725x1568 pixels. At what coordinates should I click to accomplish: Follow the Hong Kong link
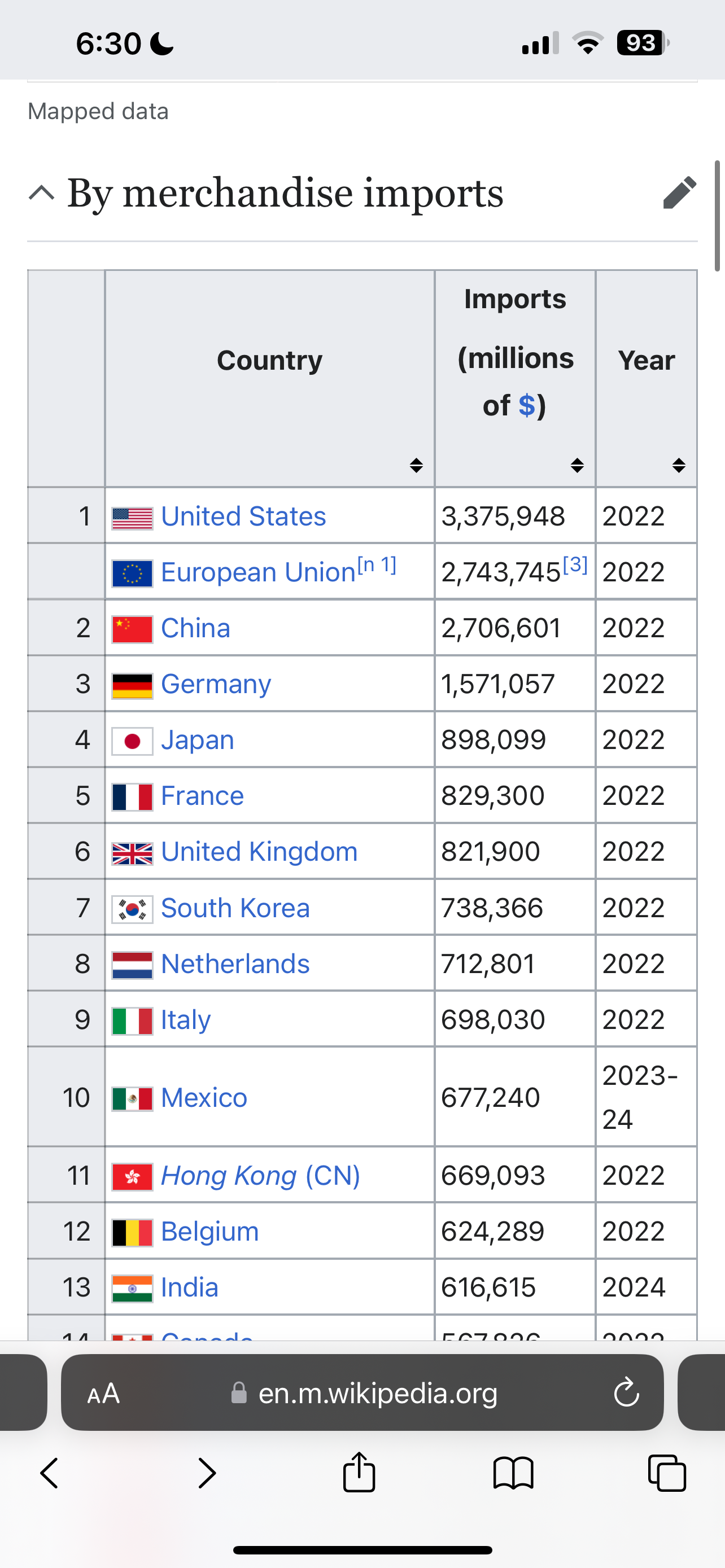(x=229, y=1175)
